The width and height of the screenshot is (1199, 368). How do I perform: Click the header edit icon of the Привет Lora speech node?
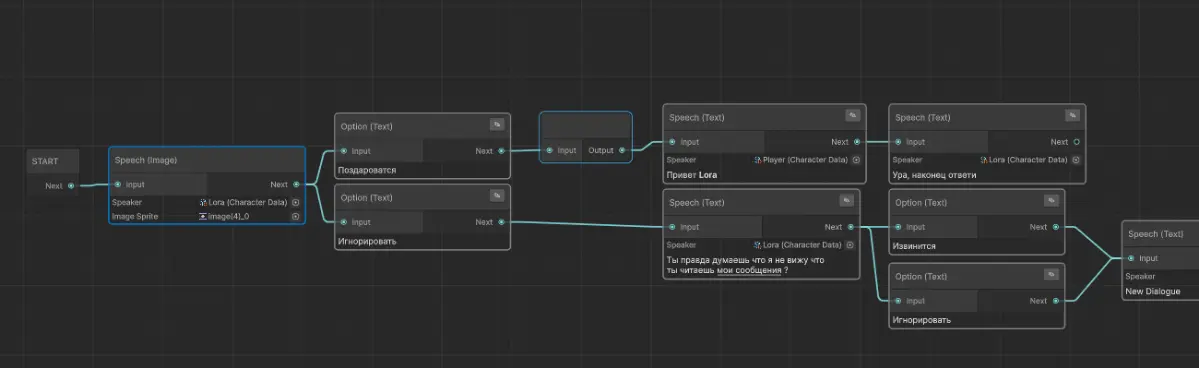point(853,115)
